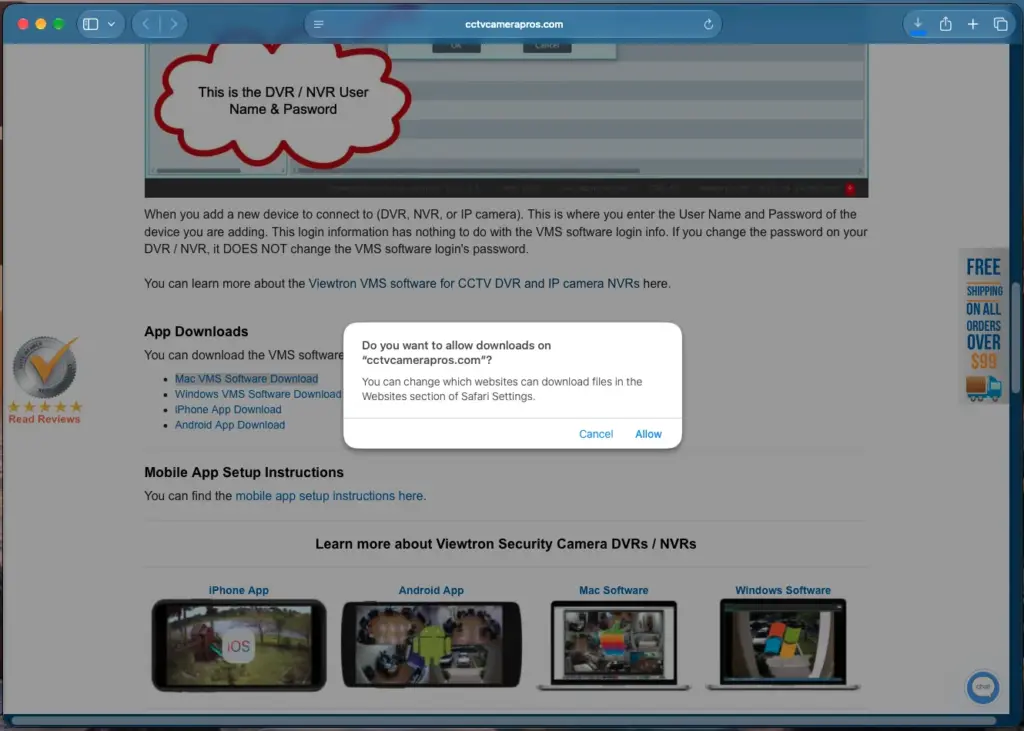This screenshot has width=1024, height=731.
Task: Go back to previous page
Action: [146, 24]
